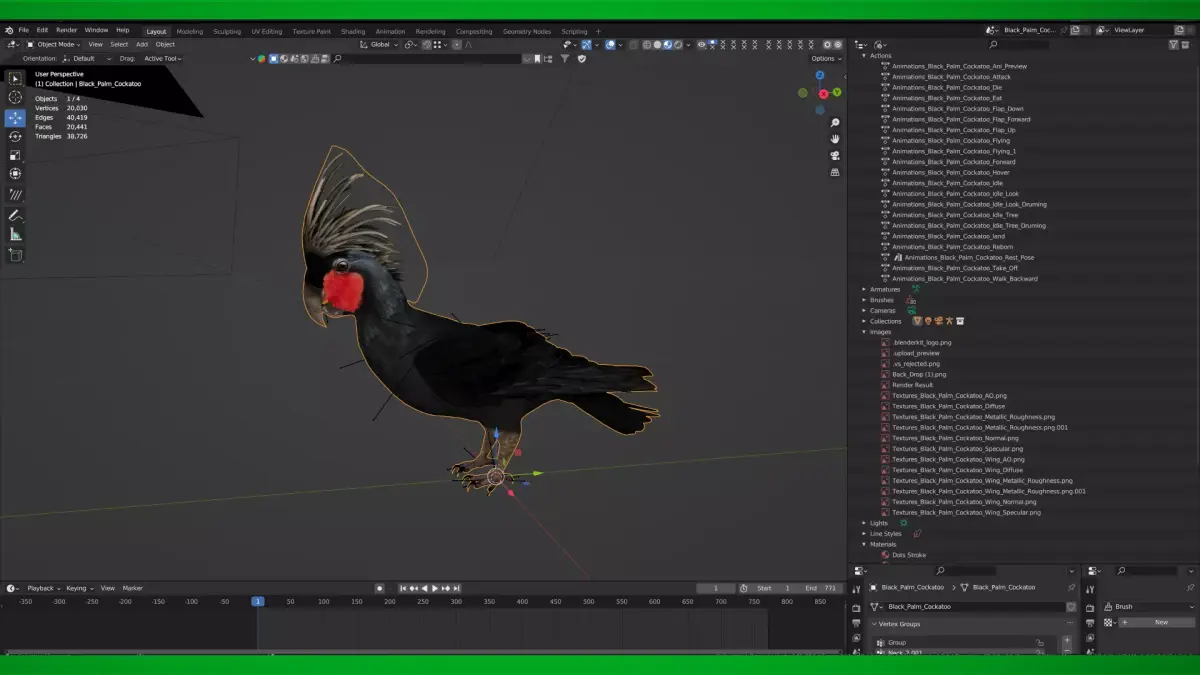Switch to solid shading mode
Image resolution: width=1200 pixels, height=675 pixels.
click(658, 44)
